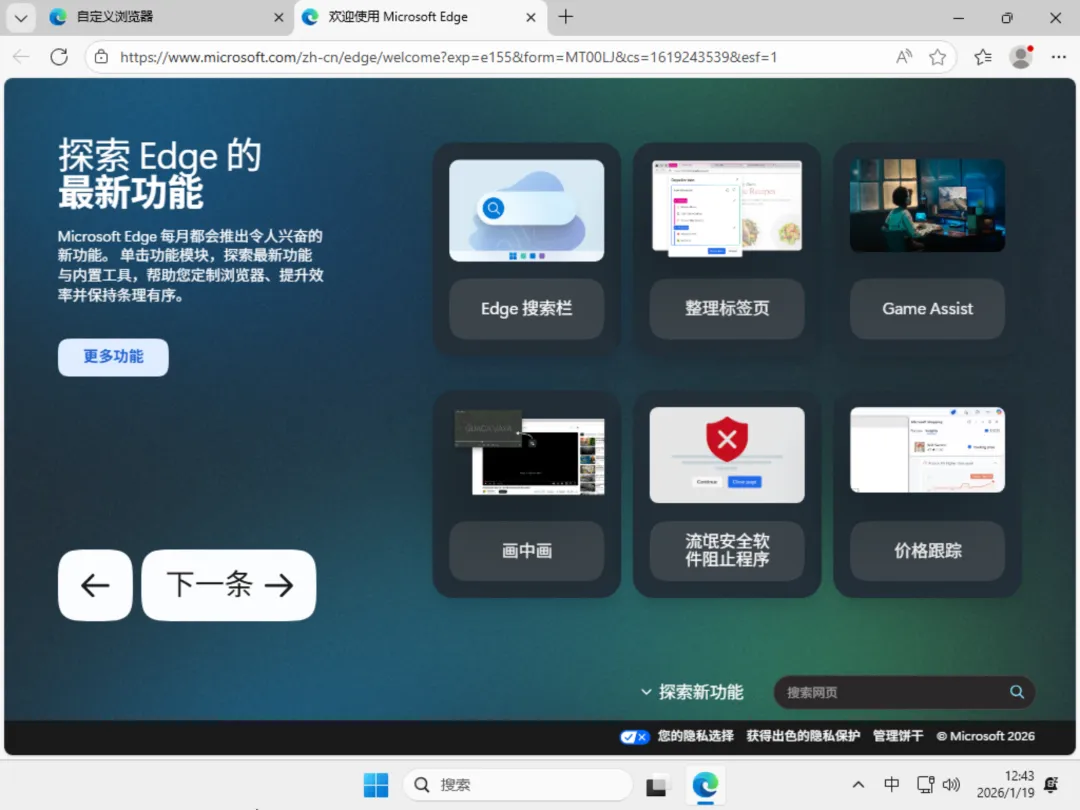Screen dimensions: 1080x810
Task: Click the taskbar 搜索 box
Action: (x=517, y=785)
